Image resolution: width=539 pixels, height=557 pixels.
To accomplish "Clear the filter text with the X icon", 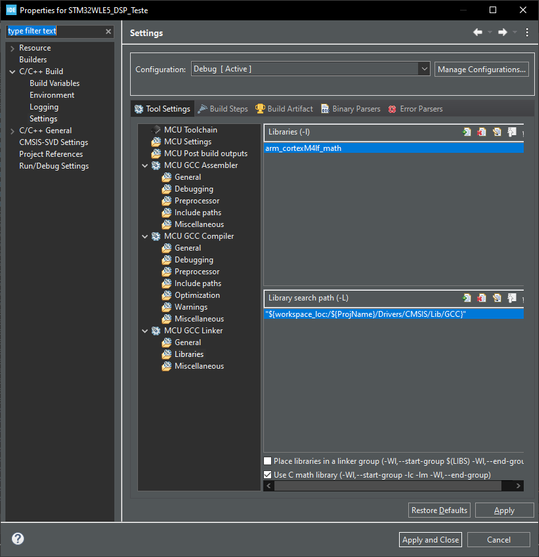I will coord(108,32).
